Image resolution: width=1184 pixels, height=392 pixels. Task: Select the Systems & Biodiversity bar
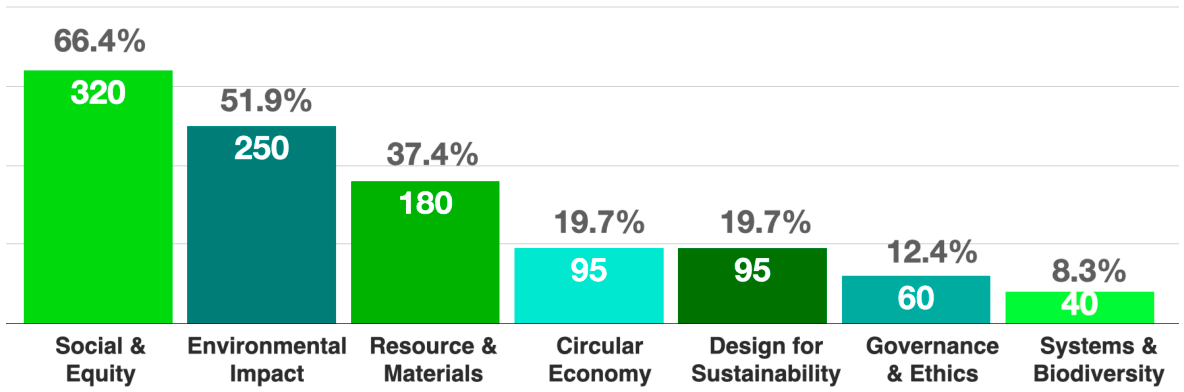(1080, 307)
